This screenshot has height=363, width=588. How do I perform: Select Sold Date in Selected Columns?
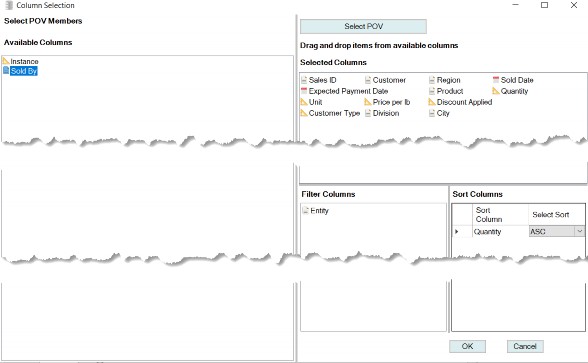pos(517,80)
